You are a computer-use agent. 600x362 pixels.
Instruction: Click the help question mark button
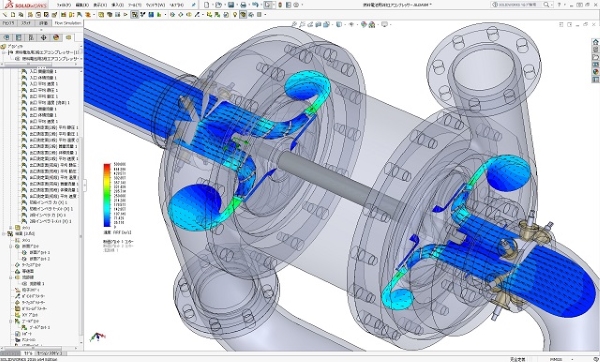pyautogui.click(x=559, y=5)
